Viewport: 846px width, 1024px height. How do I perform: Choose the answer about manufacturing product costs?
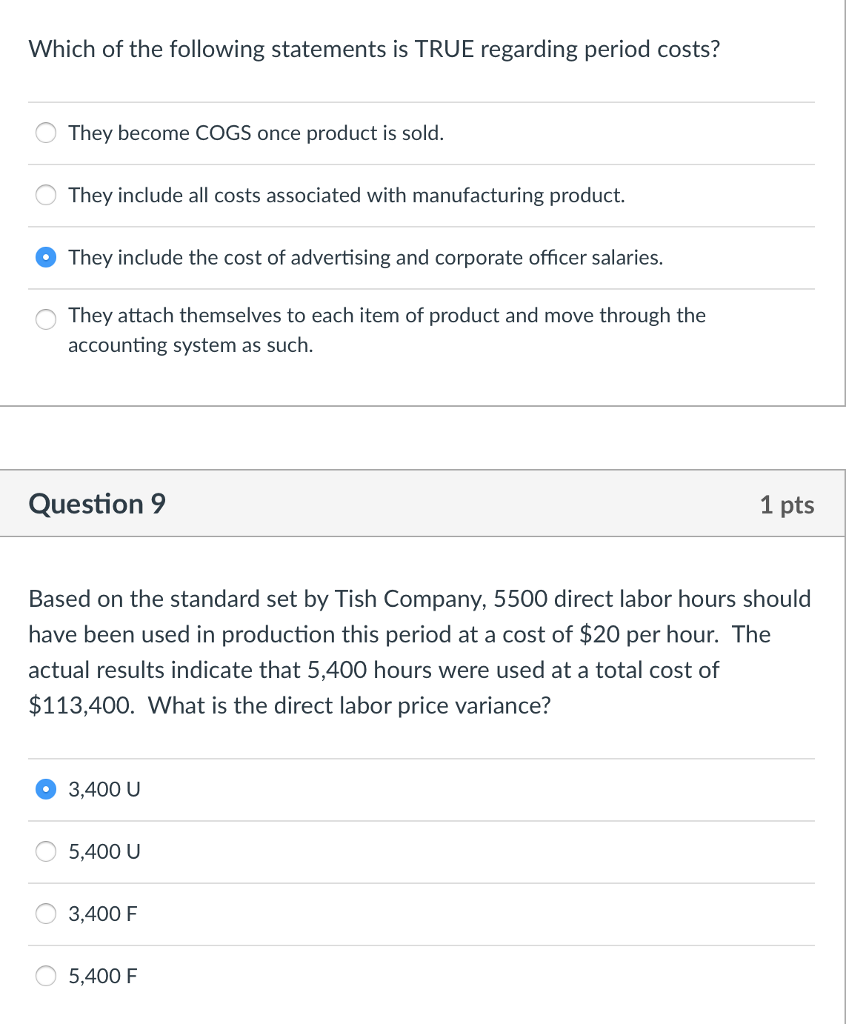(x=45, y=195)
